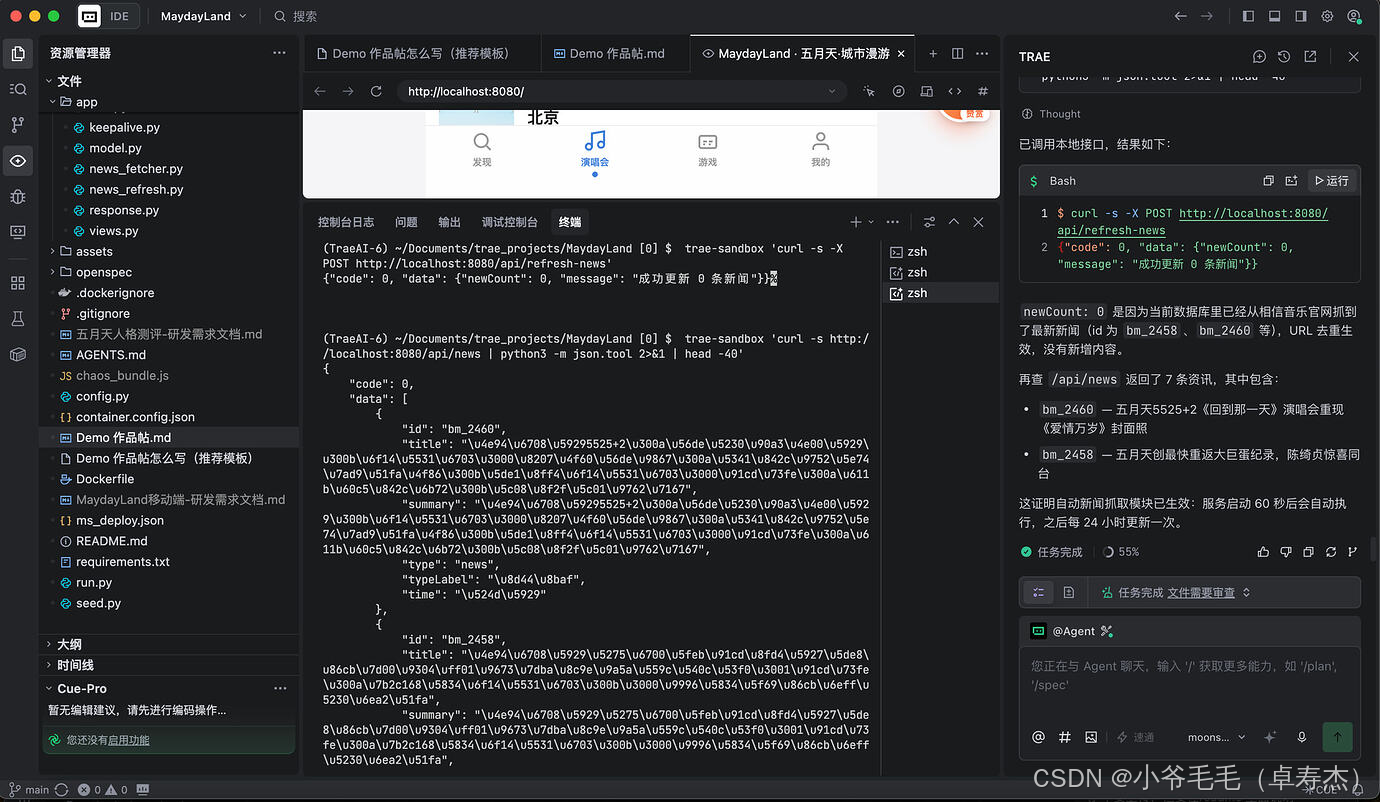Click the 运行 run button on Bash block
Screen dimensions: 1380x802
click(1332, 181)
